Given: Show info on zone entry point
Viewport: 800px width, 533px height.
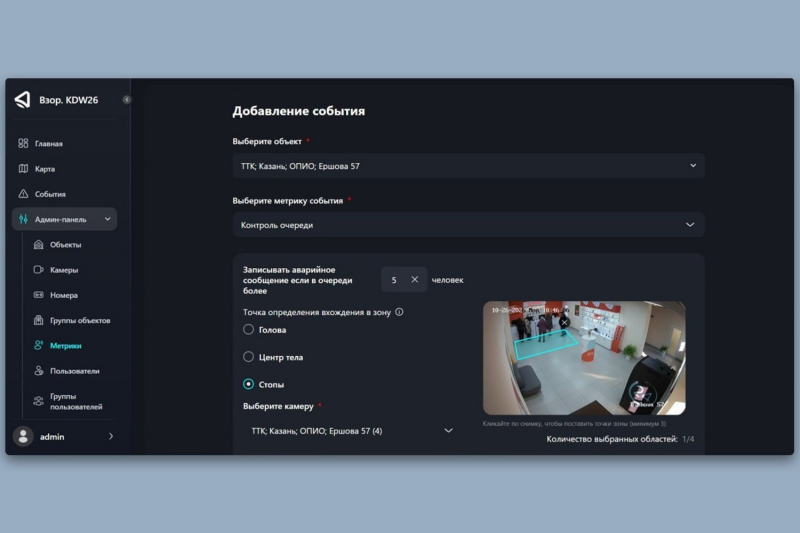Looking at the screenshot, I should (x=399, y=312).
